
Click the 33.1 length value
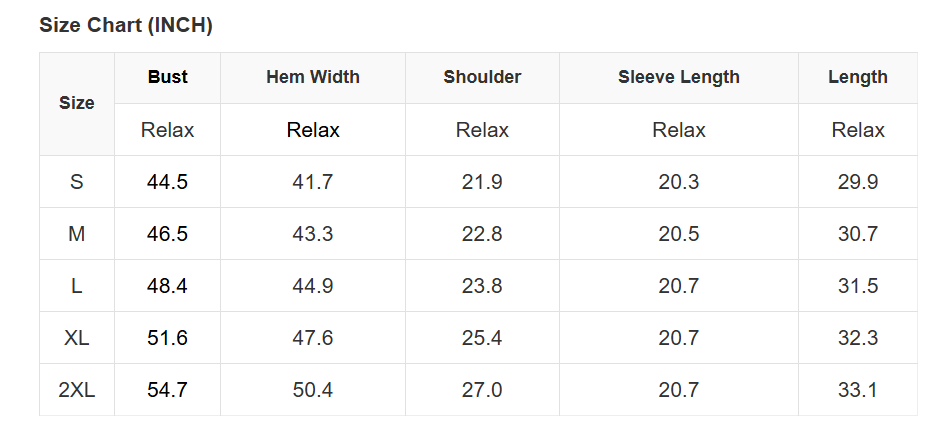(x=858, y=390)
